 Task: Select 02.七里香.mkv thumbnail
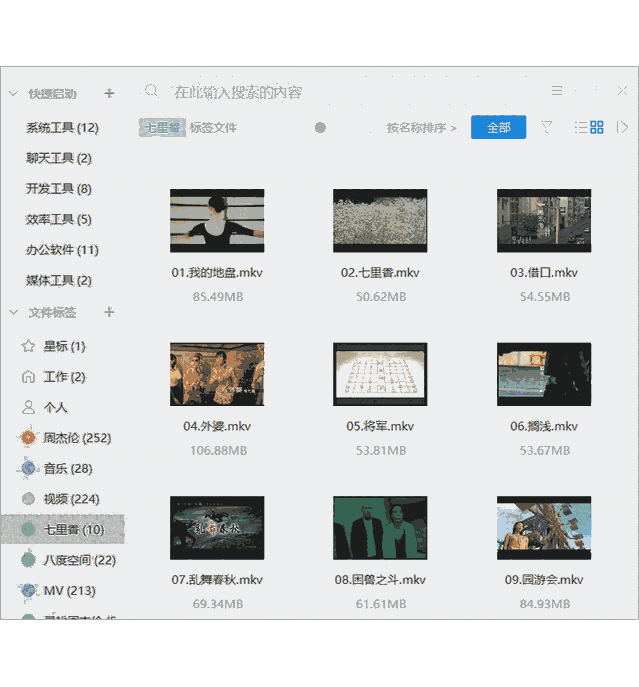pyautogui.click(x=380, y=220)
